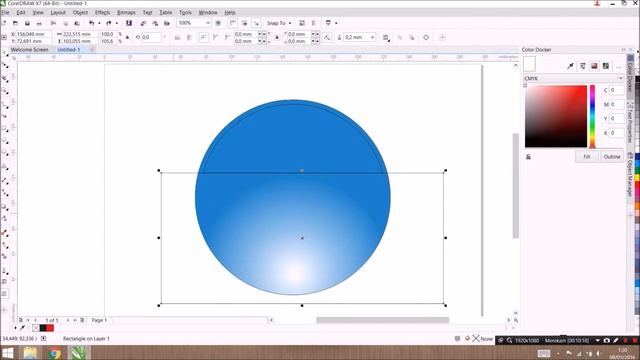640x360 pixels.
Task: Show color palettes icon in Color Docker
Action: click(x=606, y=66)
